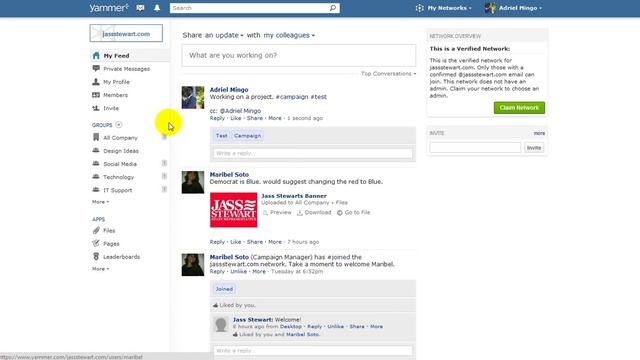The height and width of the screenshot is (360, 640).
Task: Click the Desktop link in Jass Stewart's reply
Action: [291, 327]
